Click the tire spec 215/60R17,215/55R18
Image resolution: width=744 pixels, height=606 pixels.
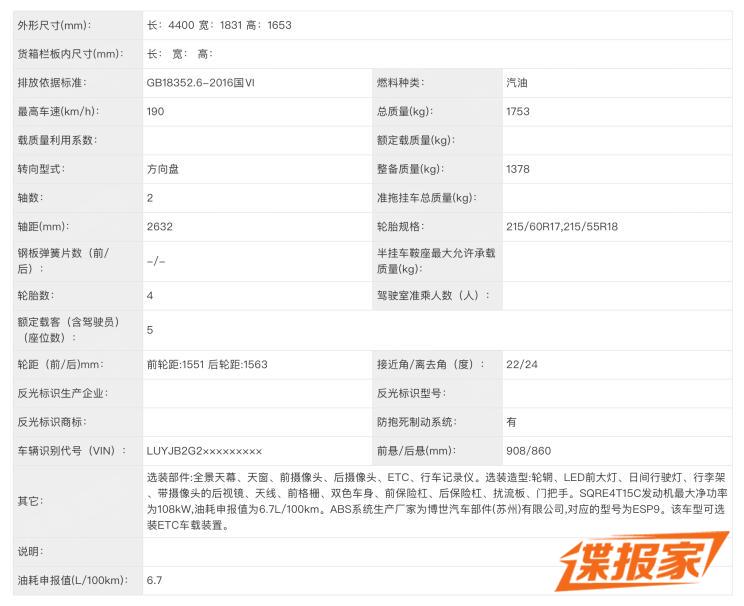[562, 227]
